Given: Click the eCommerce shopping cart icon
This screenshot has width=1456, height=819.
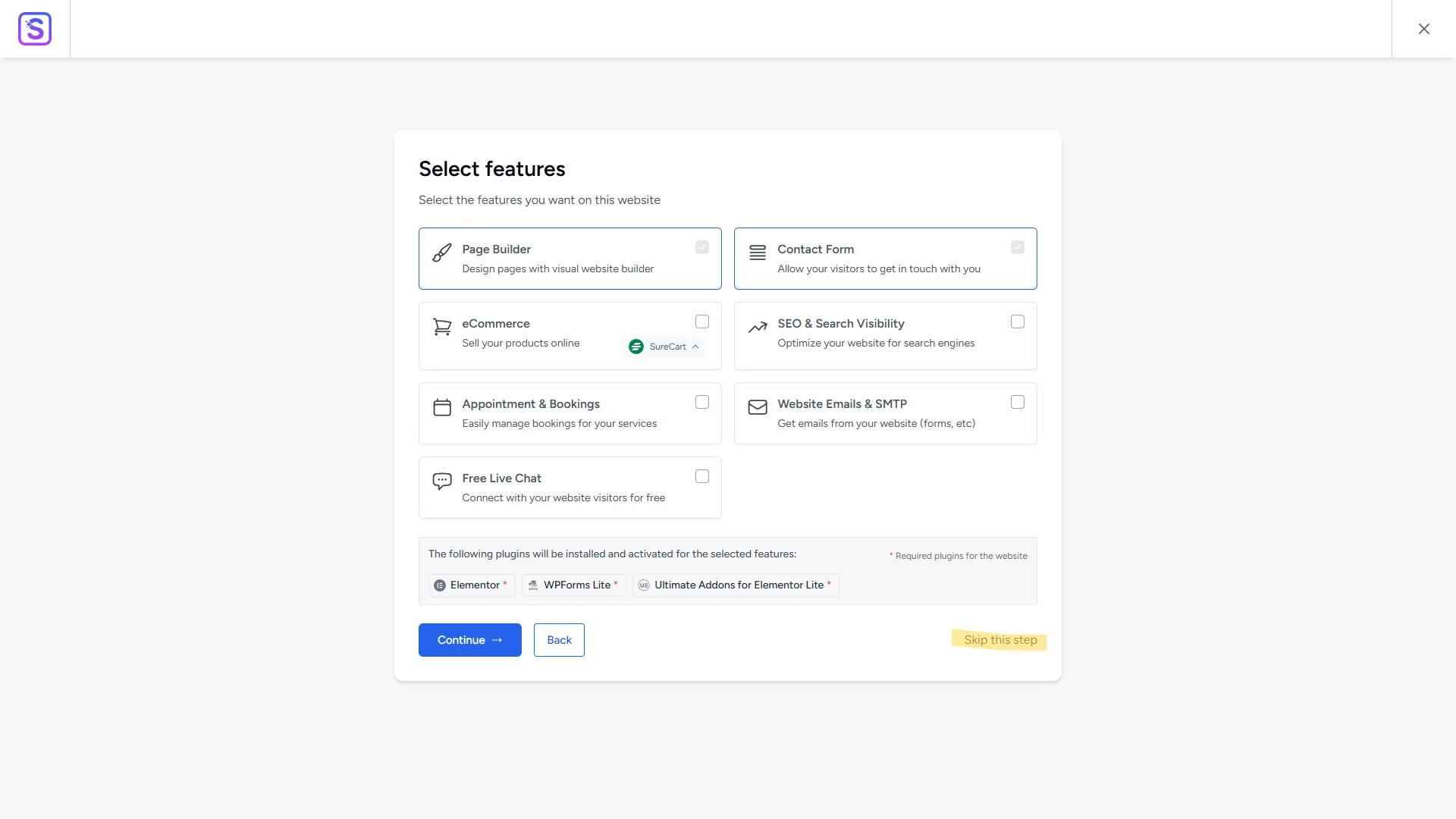Looking at the screenshot, I should tap(442, 328).
